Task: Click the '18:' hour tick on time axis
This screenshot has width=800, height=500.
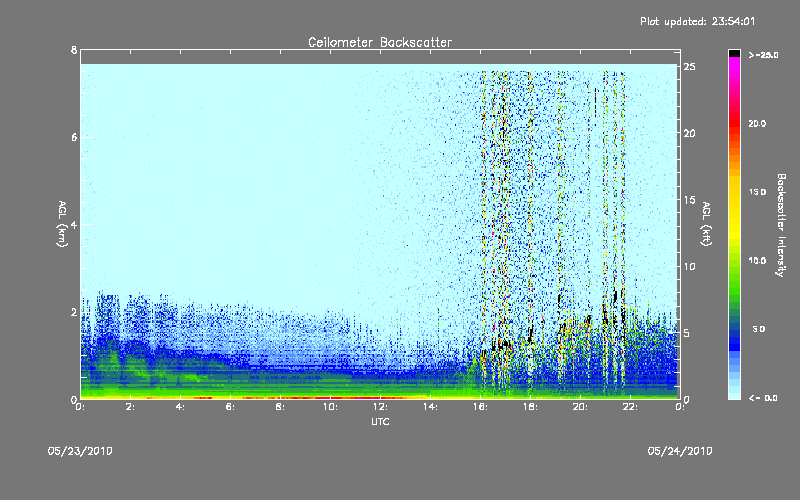Action: [530, 407]
